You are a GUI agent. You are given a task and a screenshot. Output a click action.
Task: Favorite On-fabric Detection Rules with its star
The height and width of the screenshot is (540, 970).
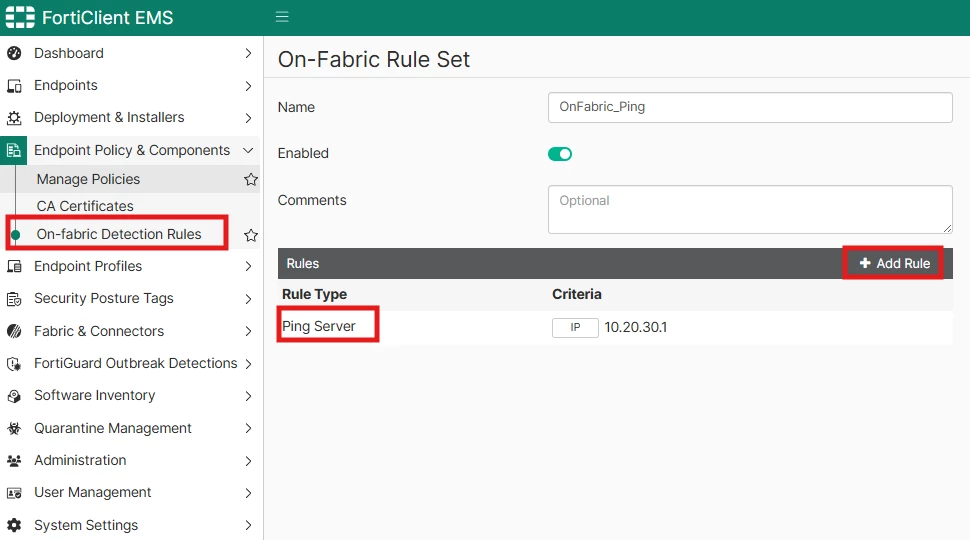[x=251, y=235]
